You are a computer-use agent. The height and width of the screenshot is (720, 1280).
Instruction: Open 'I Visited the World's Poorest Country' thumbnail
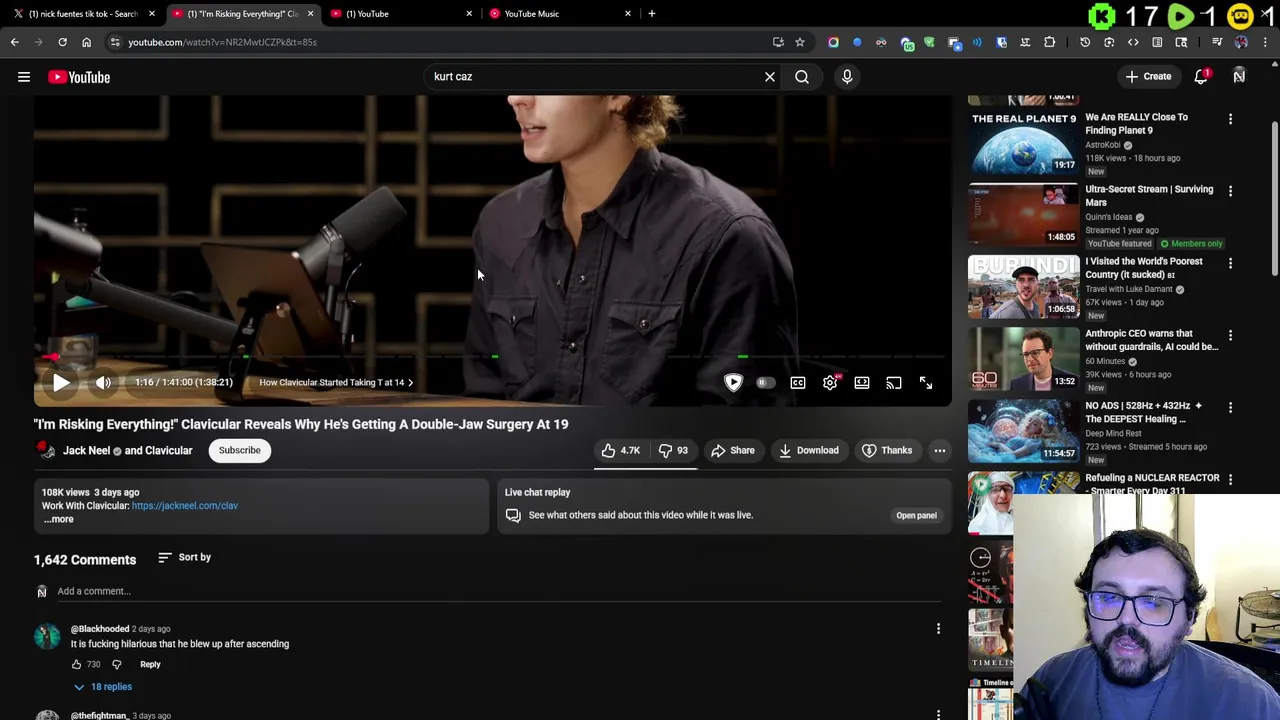[x=1023, y=286]
